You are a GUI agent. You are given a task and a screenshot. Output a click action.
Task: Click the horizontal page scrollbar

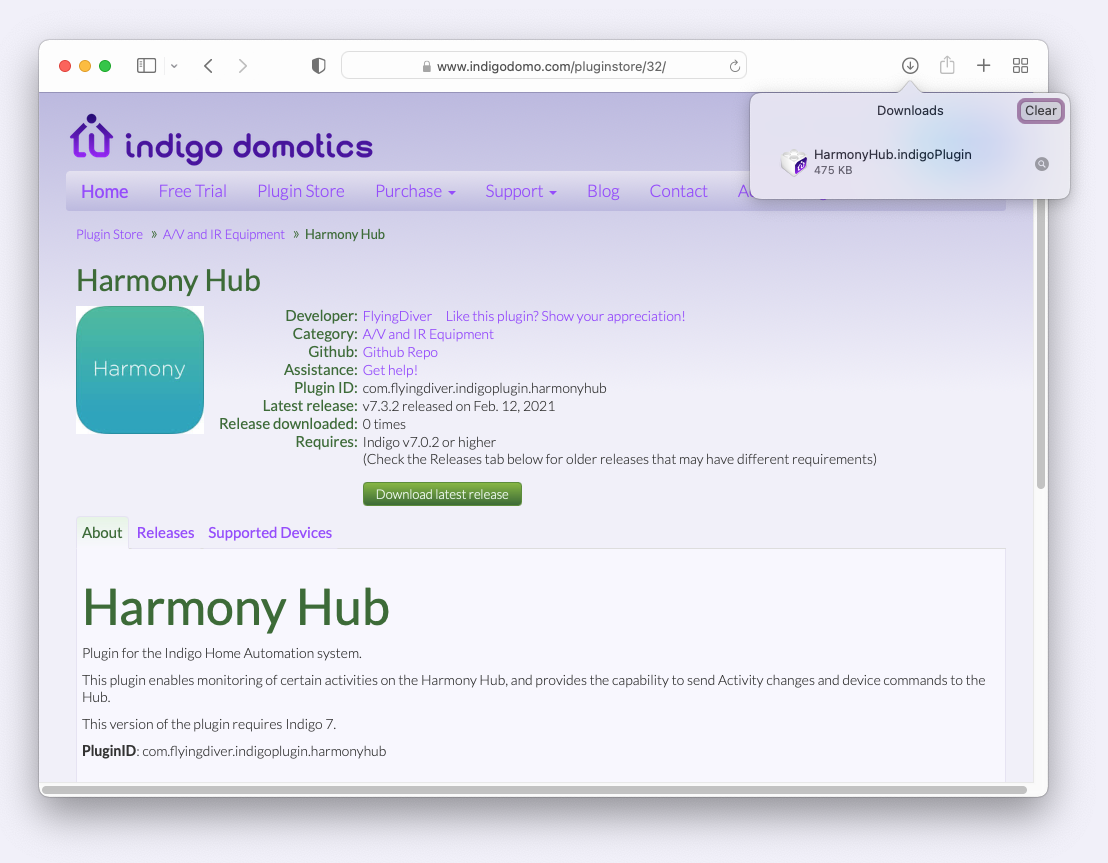[x=534, y=790]
